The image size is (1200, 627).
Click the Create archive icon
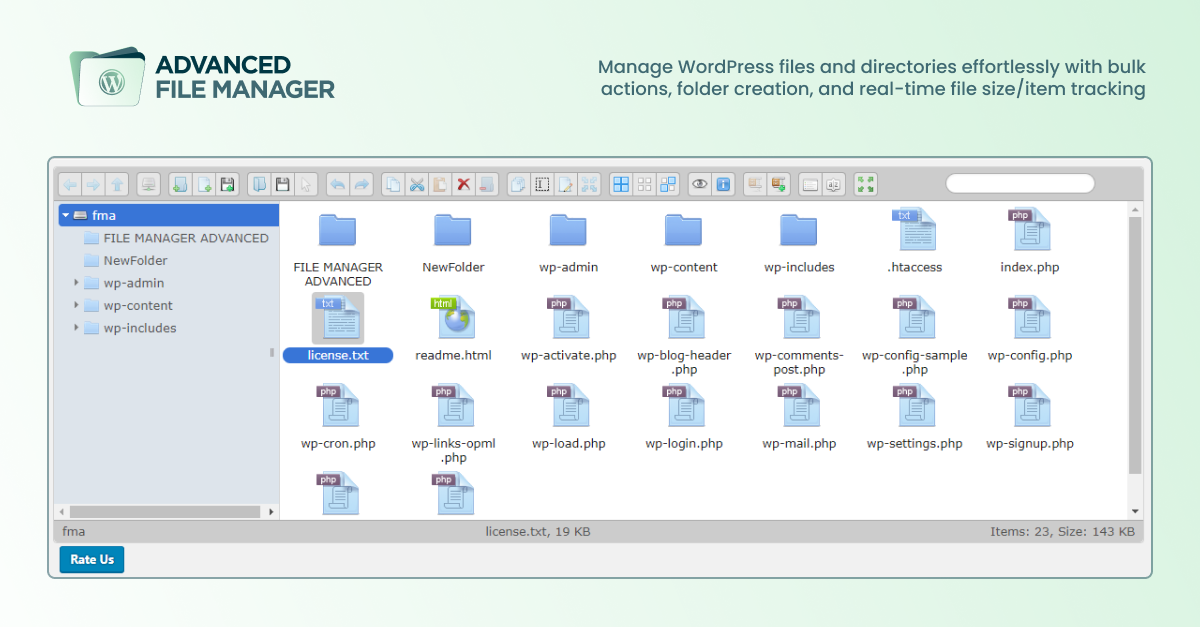tap(779, 184)
